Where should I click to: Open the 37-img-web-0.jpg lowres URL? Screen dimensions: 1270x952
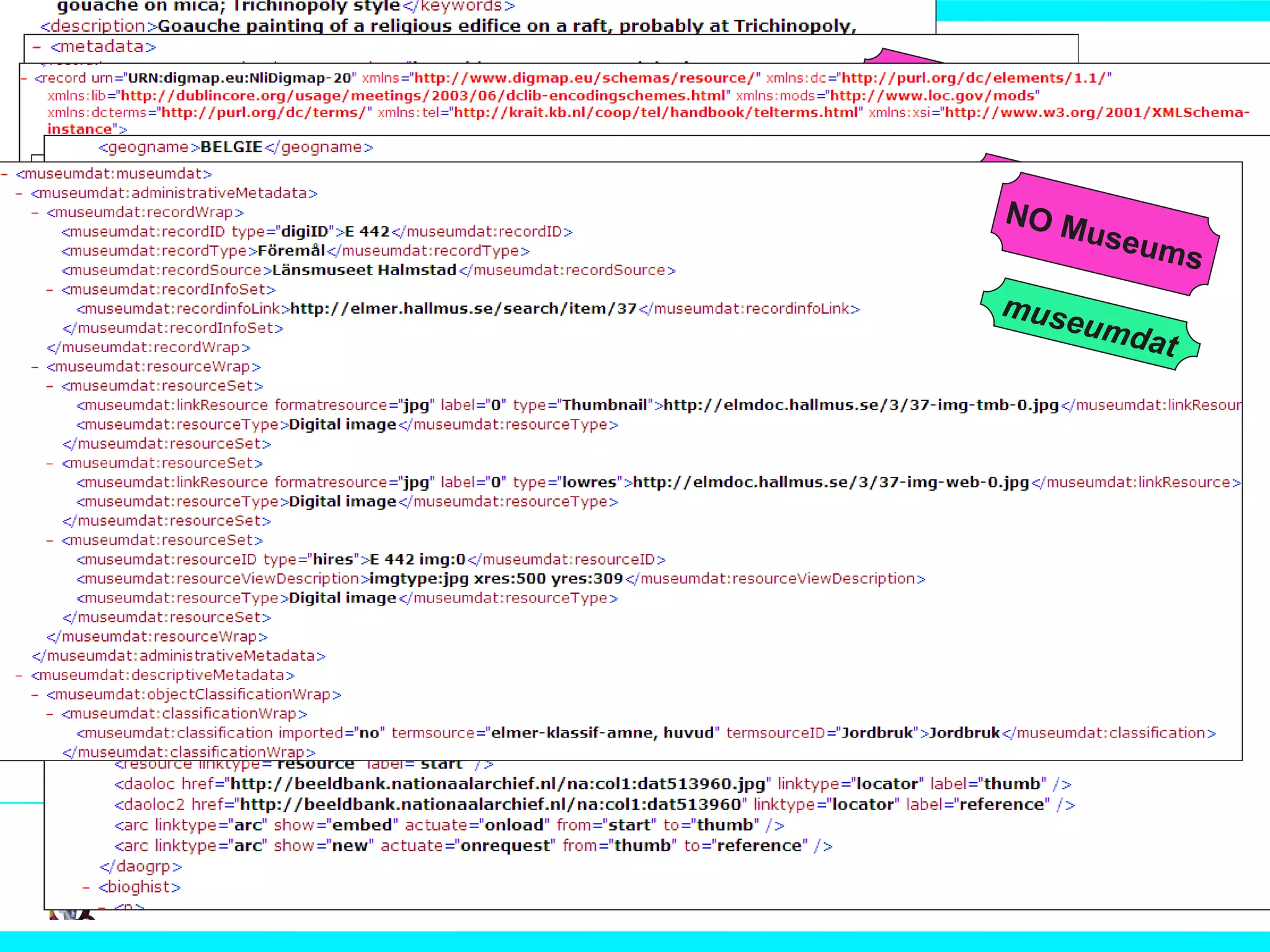830,482
